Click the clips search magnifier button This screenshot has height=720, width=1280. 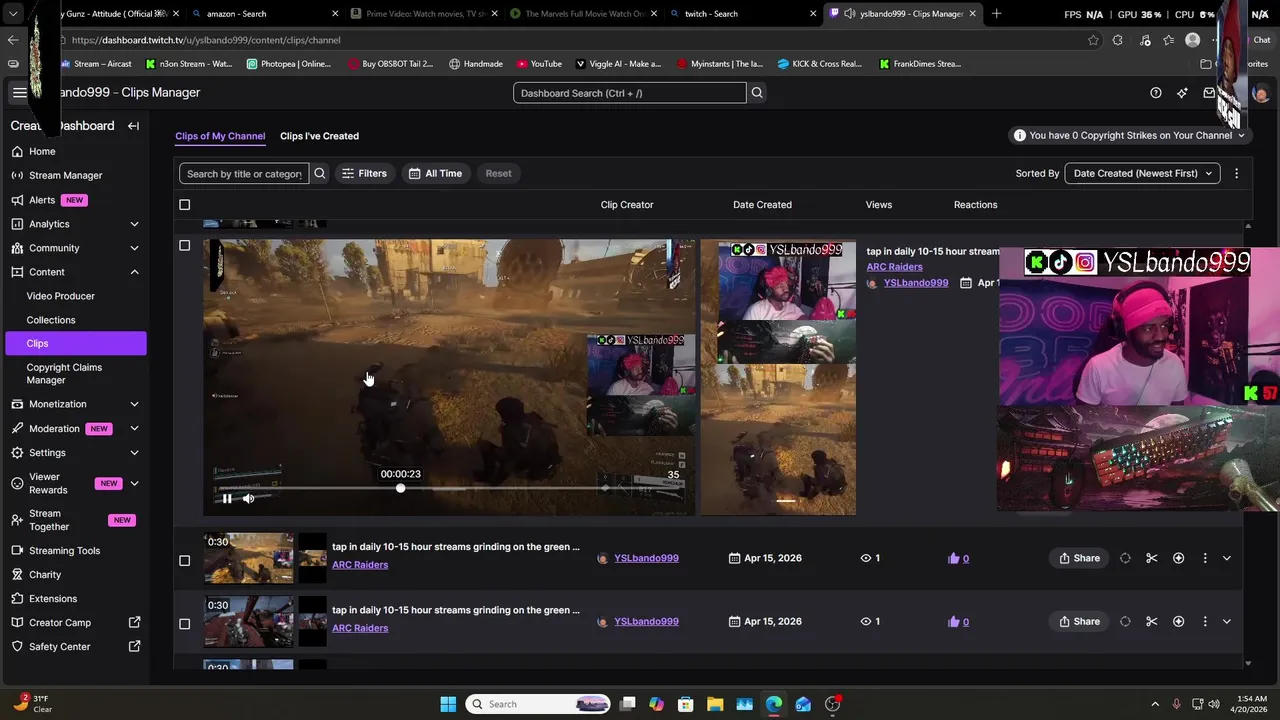click(x=320, y=173)
